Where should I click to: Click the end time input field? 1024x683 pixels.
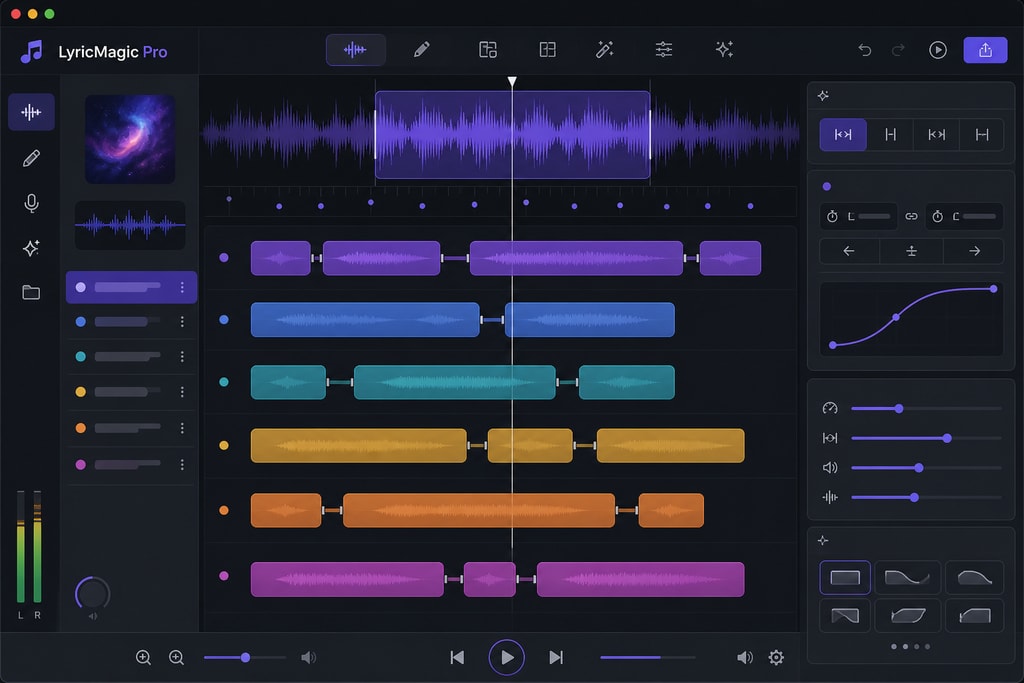pos(965,216)
